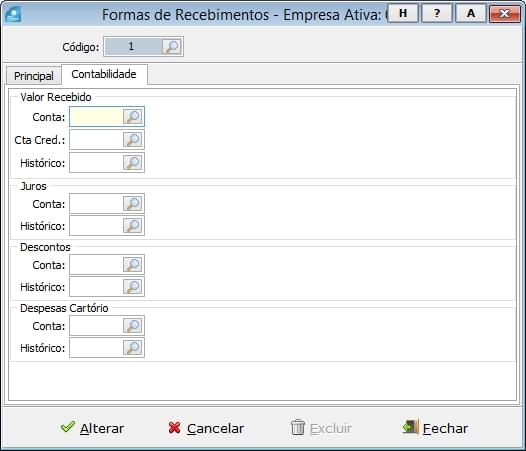The height and width of the screenshot is (451, 526).
Task: Click the H button in title bar
Action: [403, 13]
